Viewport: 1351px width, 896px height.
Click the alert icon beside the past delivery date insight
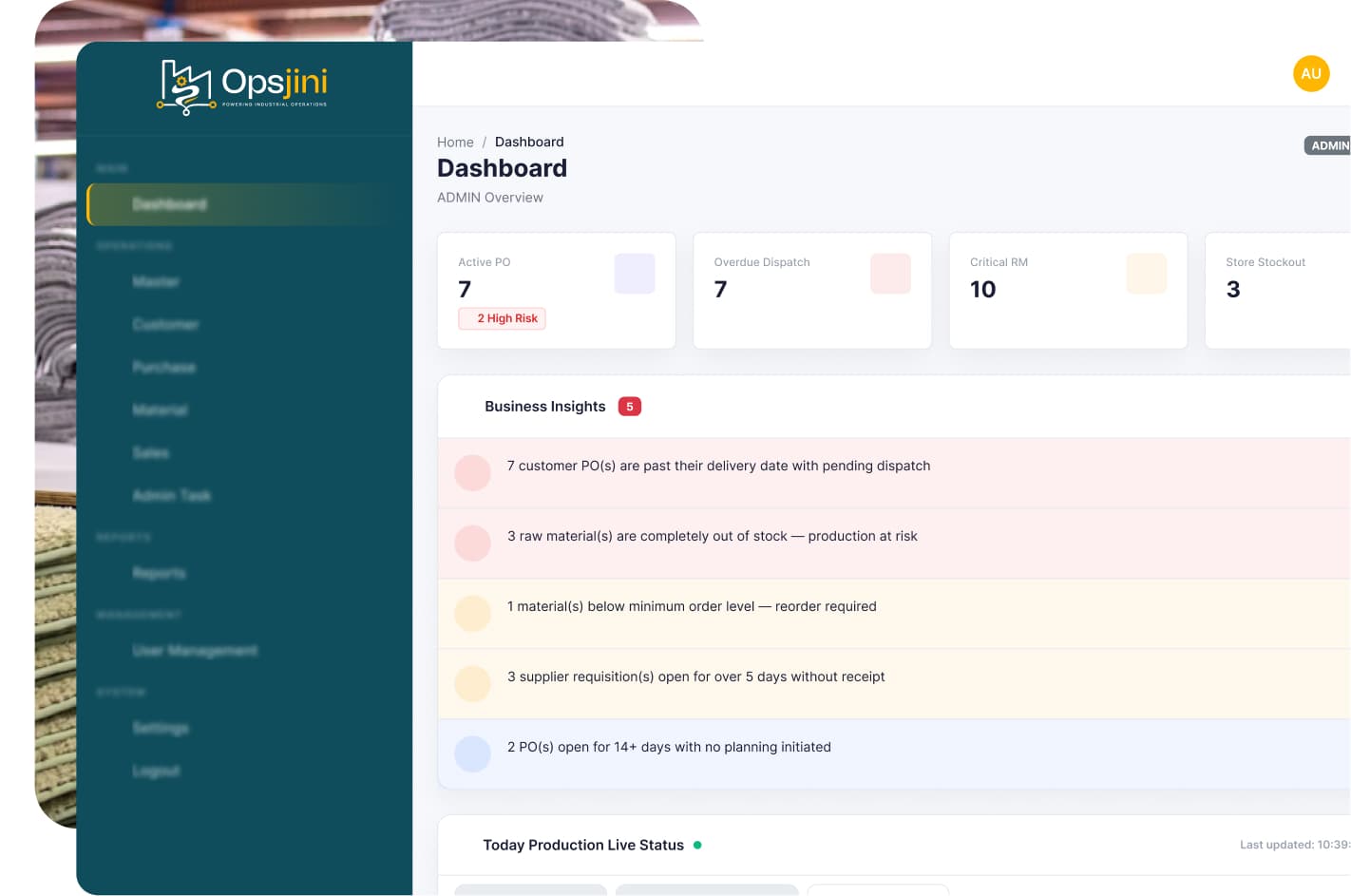click(472, 472)
